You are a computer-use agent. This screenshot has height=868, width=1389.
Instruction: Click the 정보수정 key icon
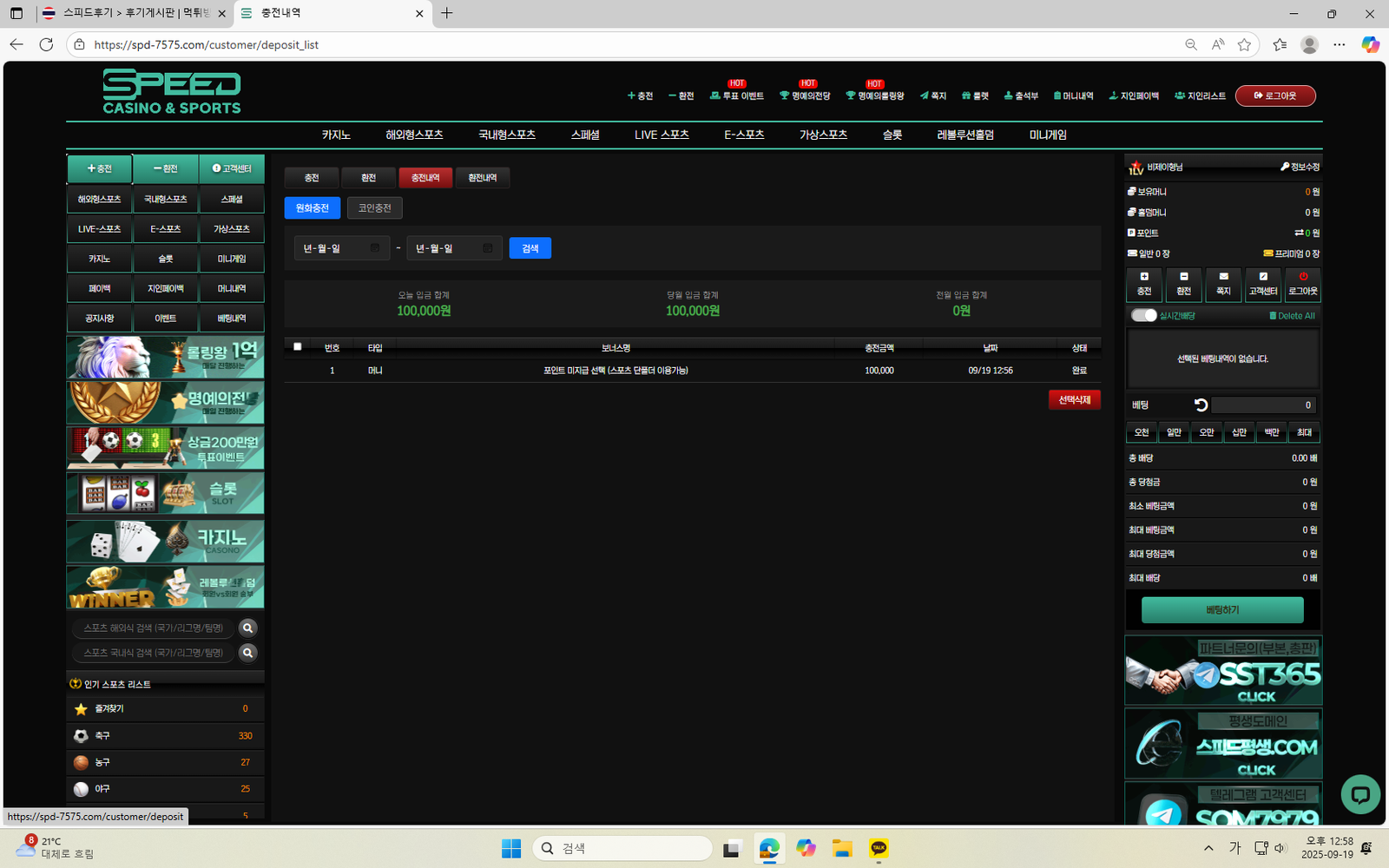coord(1285,167)
